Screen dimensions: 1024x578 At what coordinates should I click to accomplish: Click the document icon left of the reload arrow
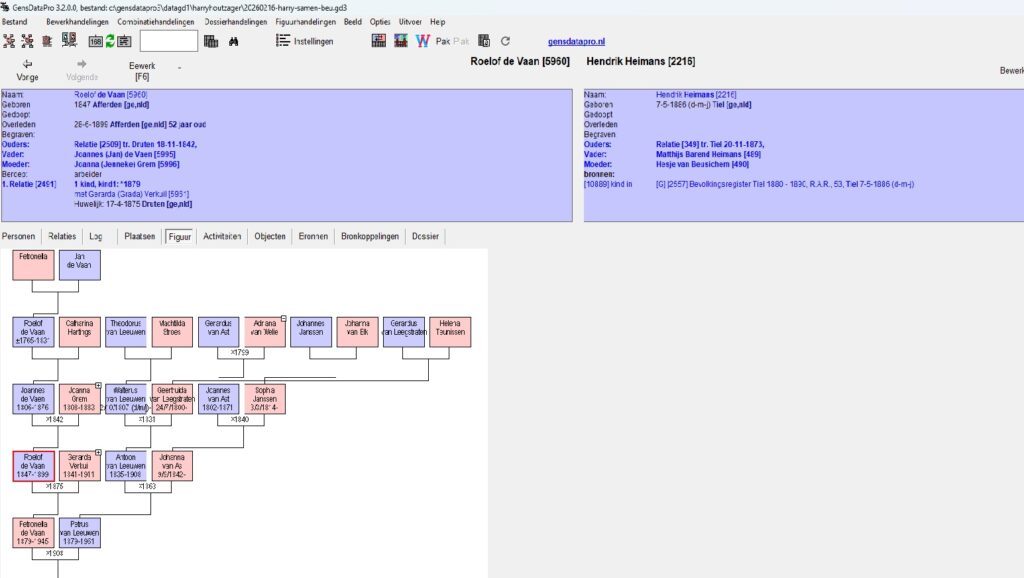[x=484, y=41]
